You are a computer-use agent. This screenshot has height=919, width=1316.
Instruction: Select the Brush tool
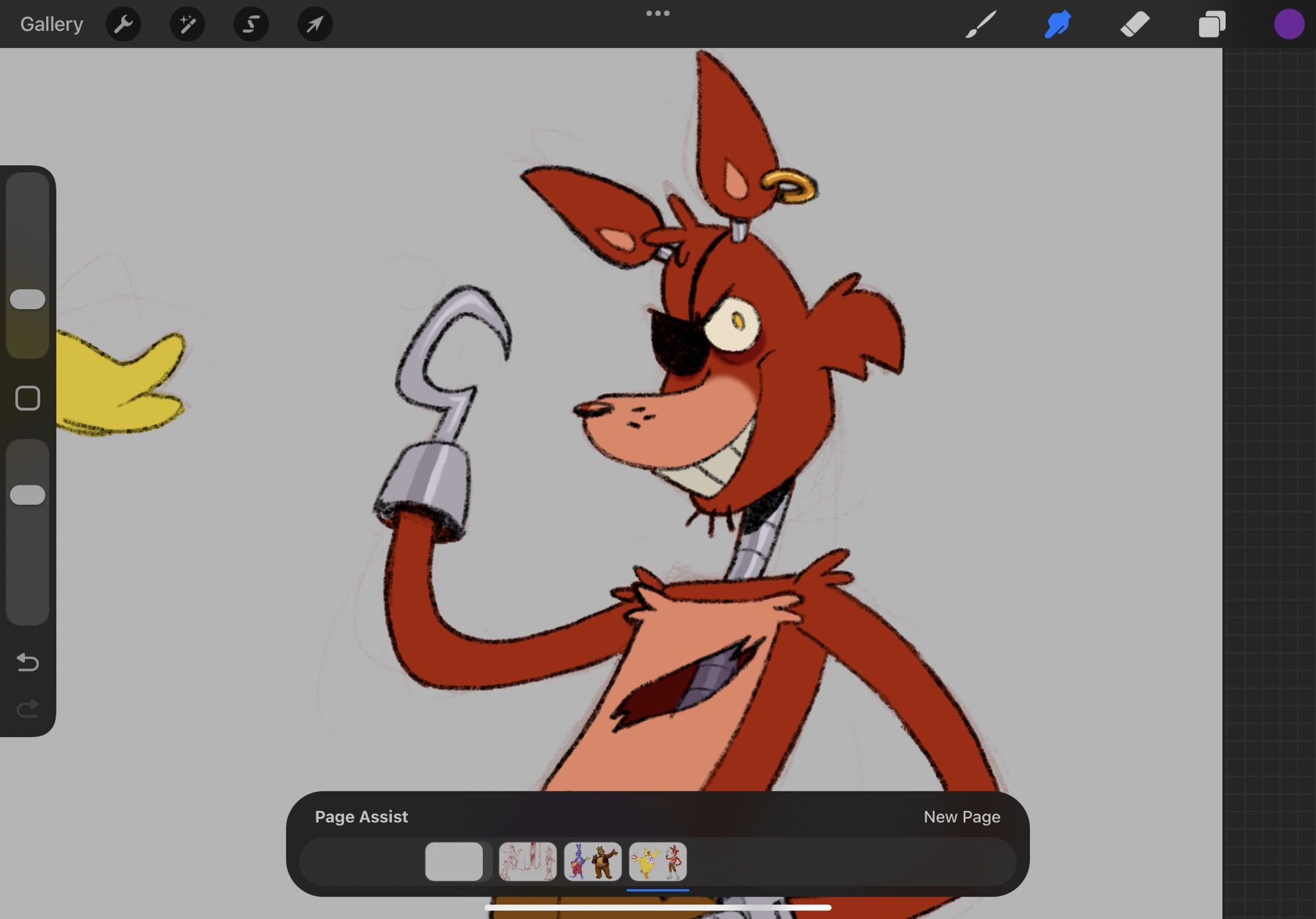[980, 24]
